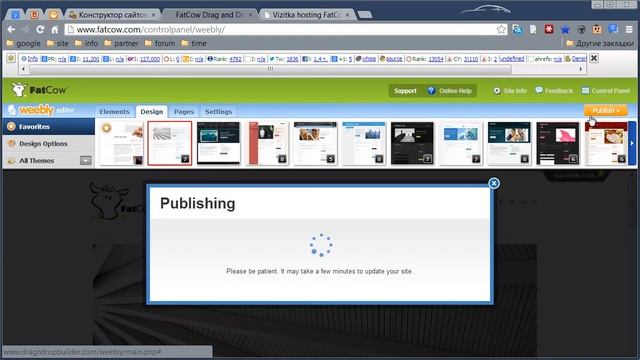This screenshot has width=640, height=360.
Task: Click the blue chat bubble extension icon
Action: click(x=613, y=29)
